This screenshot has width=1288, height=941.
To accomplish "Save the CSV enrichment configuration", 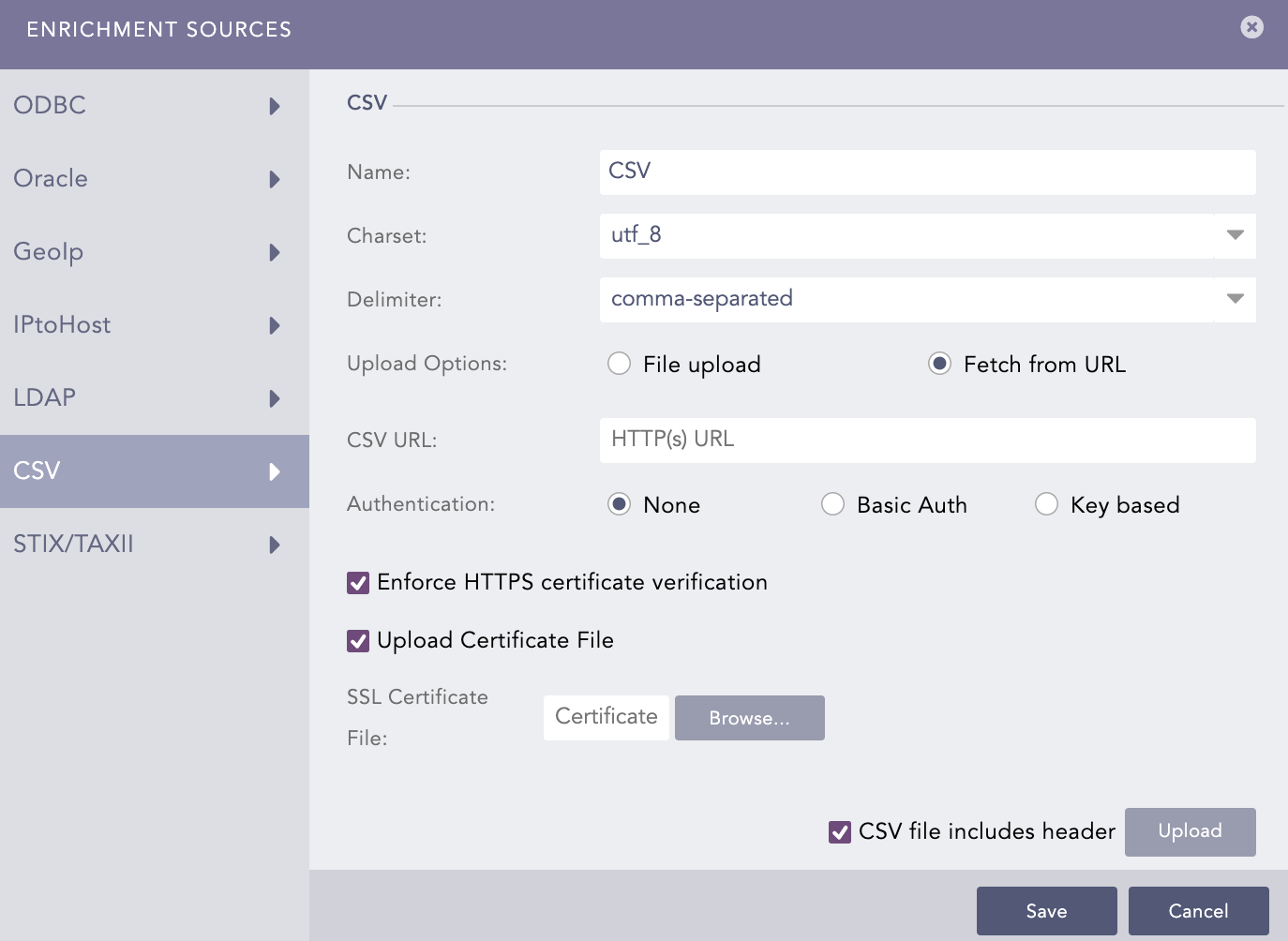I will (x=1046, y=910).
